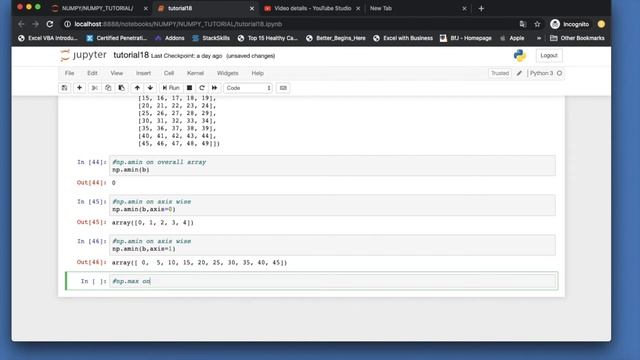Screen dimensions: 640x360
Task: Click the pencil edit mode icon
Action: point(519,73)
